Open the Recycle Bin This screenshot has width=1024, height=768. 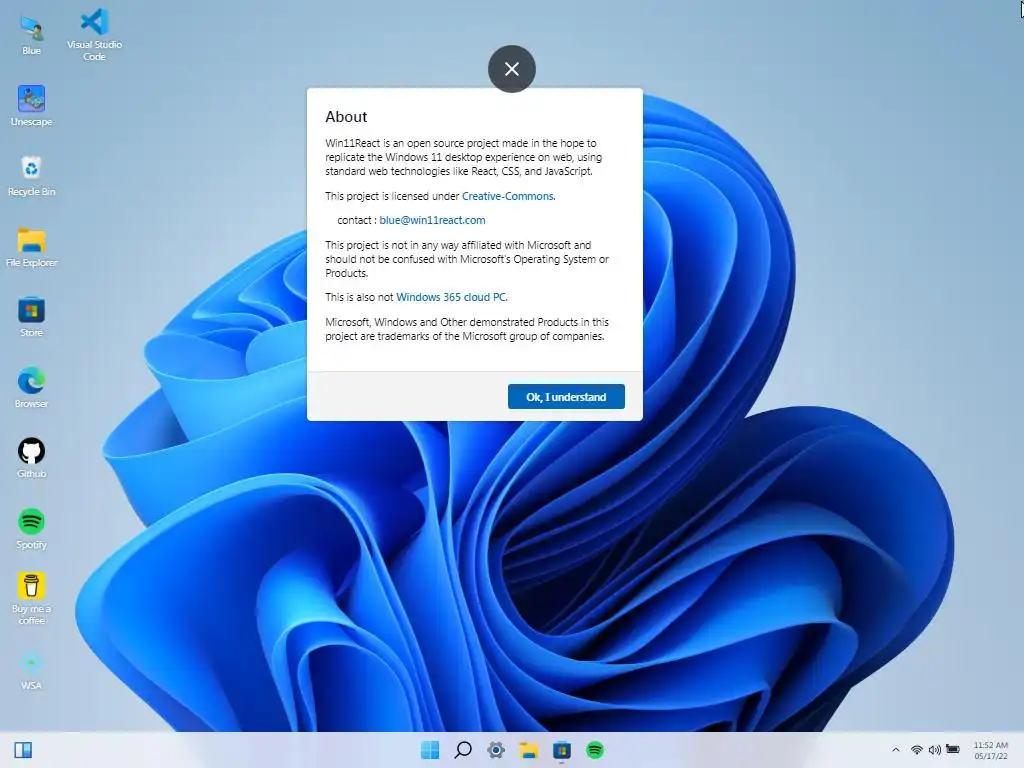pos(31,176)
